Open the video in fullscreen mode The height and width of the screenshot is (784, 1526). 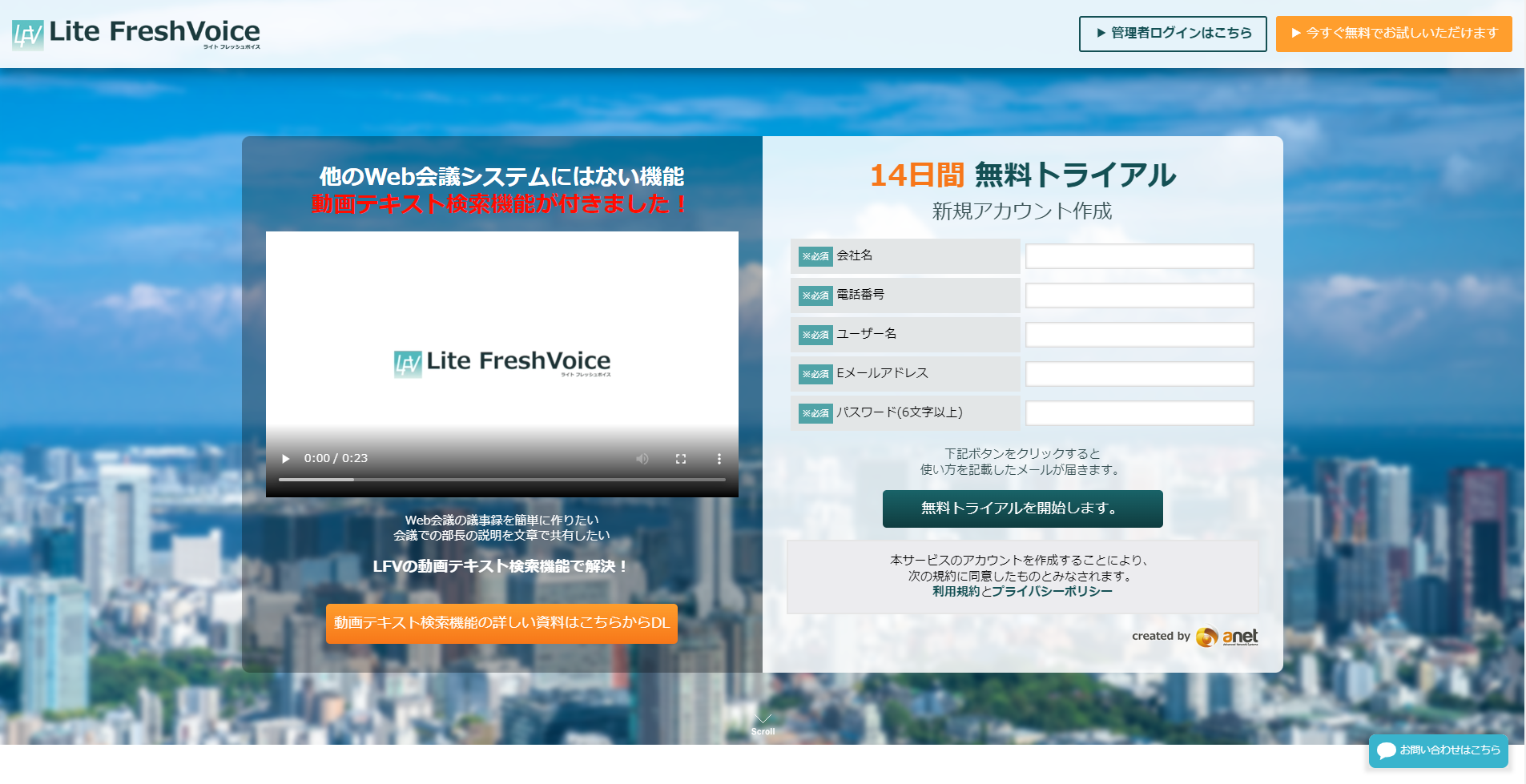coord(681,459)
